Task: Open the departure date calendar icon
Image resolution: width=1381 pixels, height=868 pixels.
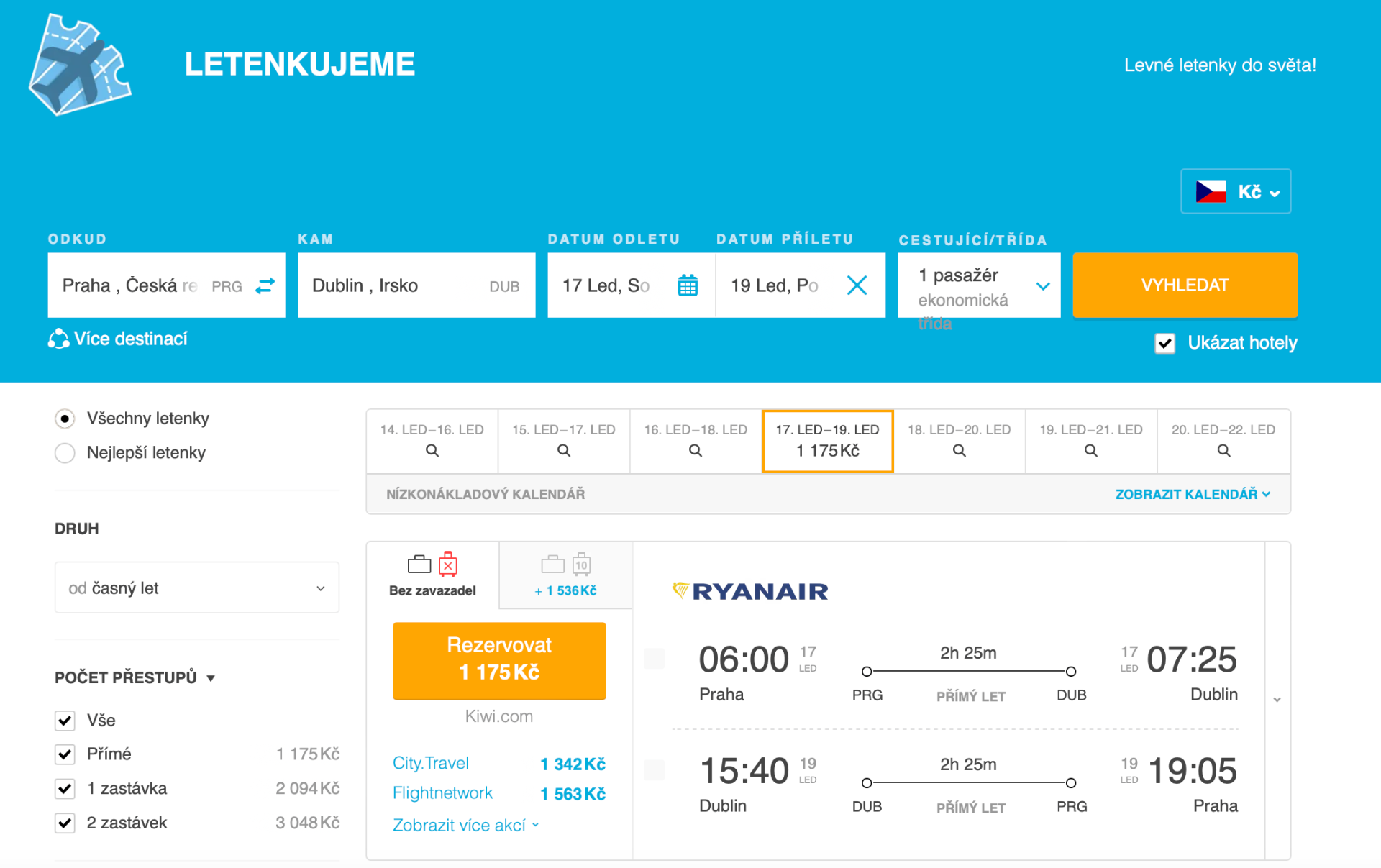Action: pos(687,285)
